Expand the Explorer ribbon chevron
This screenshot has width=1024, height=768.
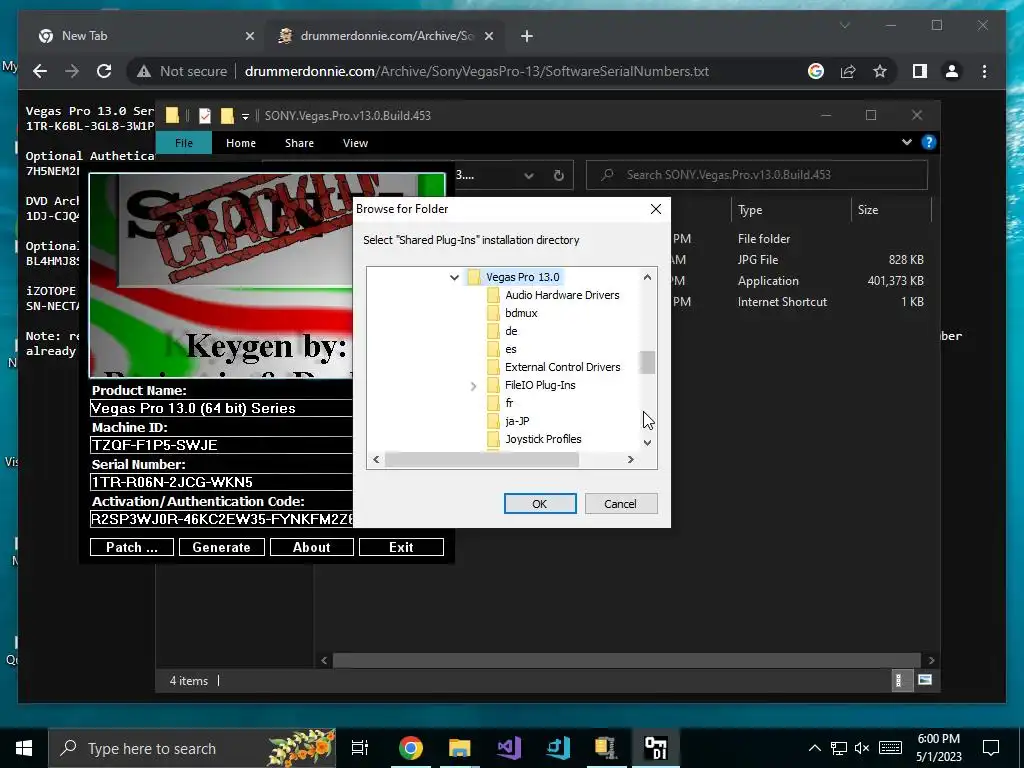pos(906,142)
